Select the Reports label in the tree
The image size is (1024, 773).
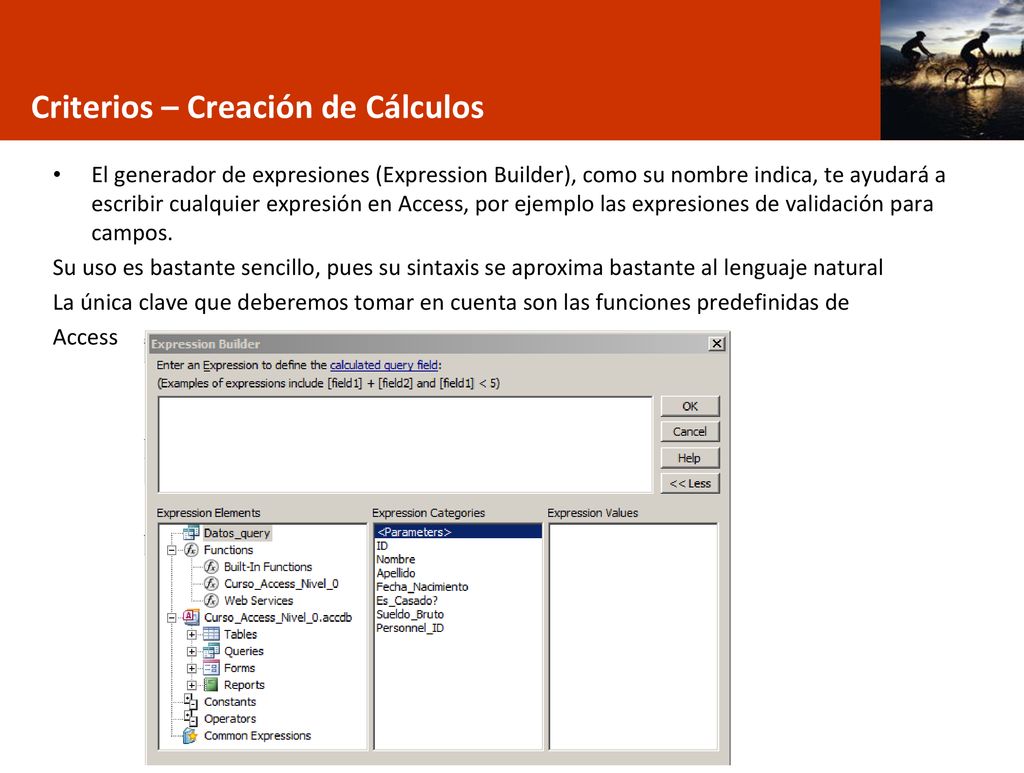point(244,685)
